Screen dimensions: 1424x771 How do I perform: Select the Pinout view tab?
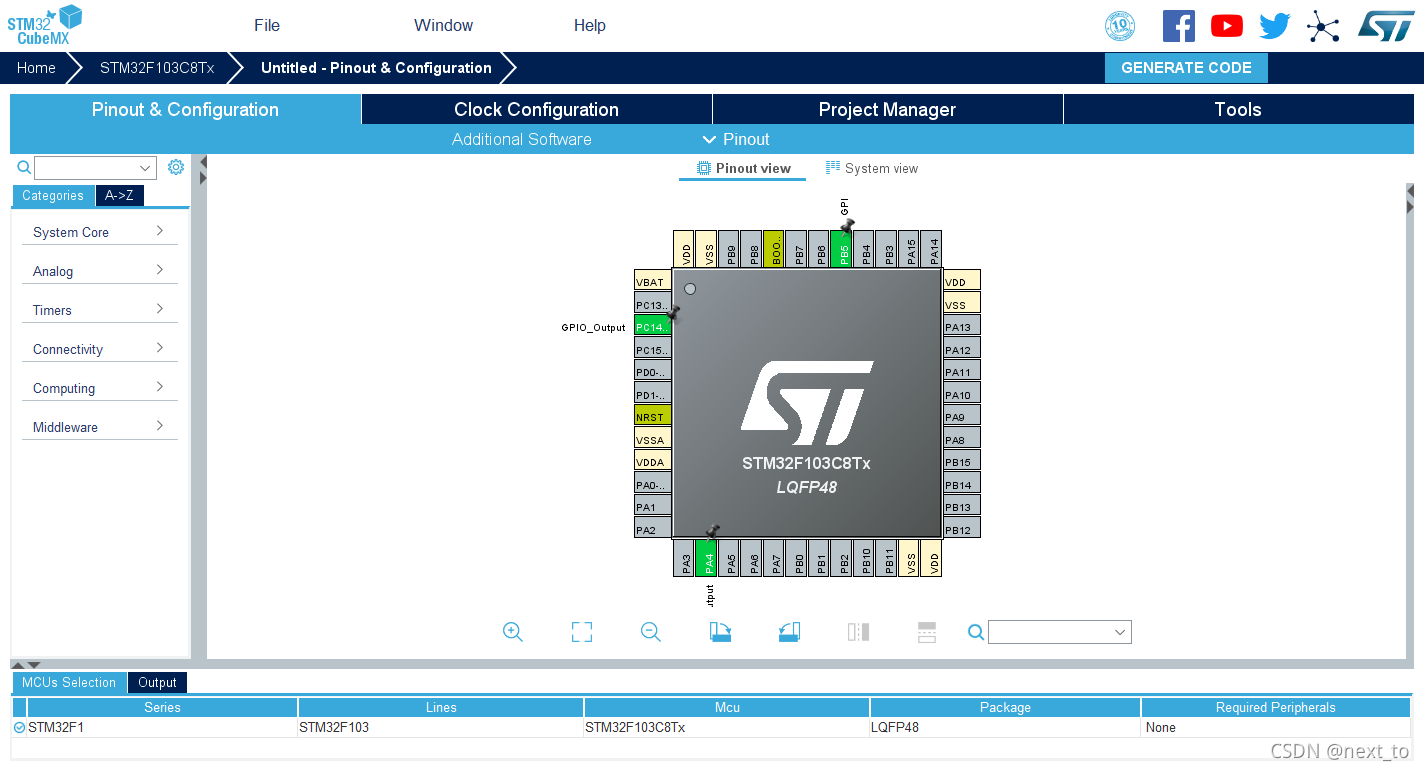(x=744, y=168)
